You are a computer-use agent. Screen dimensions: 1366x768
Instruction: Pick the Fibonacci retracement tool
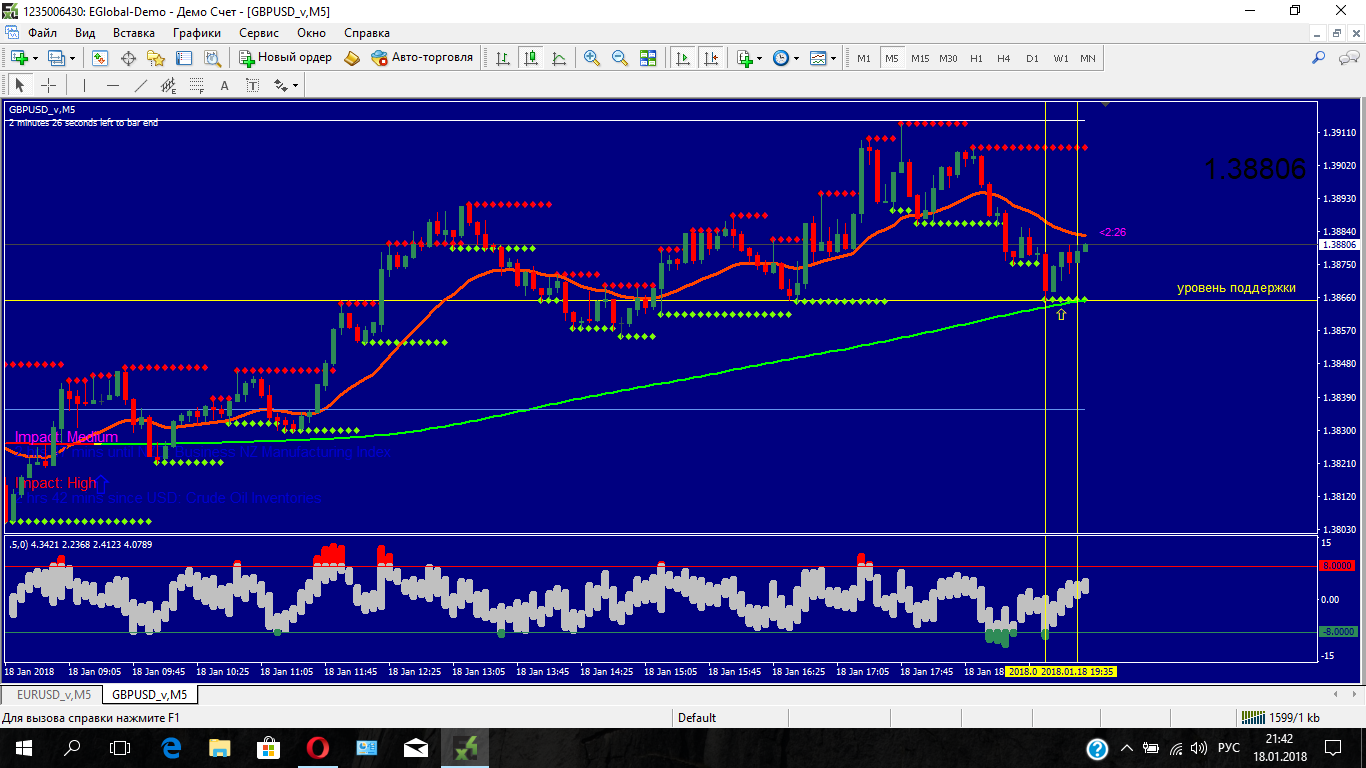tap(197, 86)
